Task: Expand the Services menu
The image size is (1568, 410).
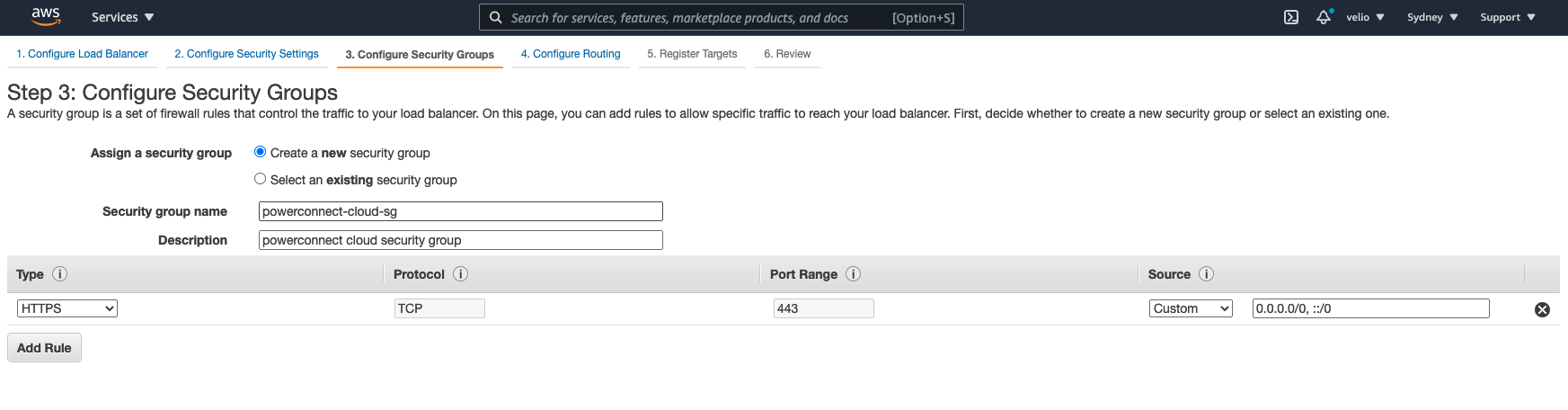Action: [122, 17]
